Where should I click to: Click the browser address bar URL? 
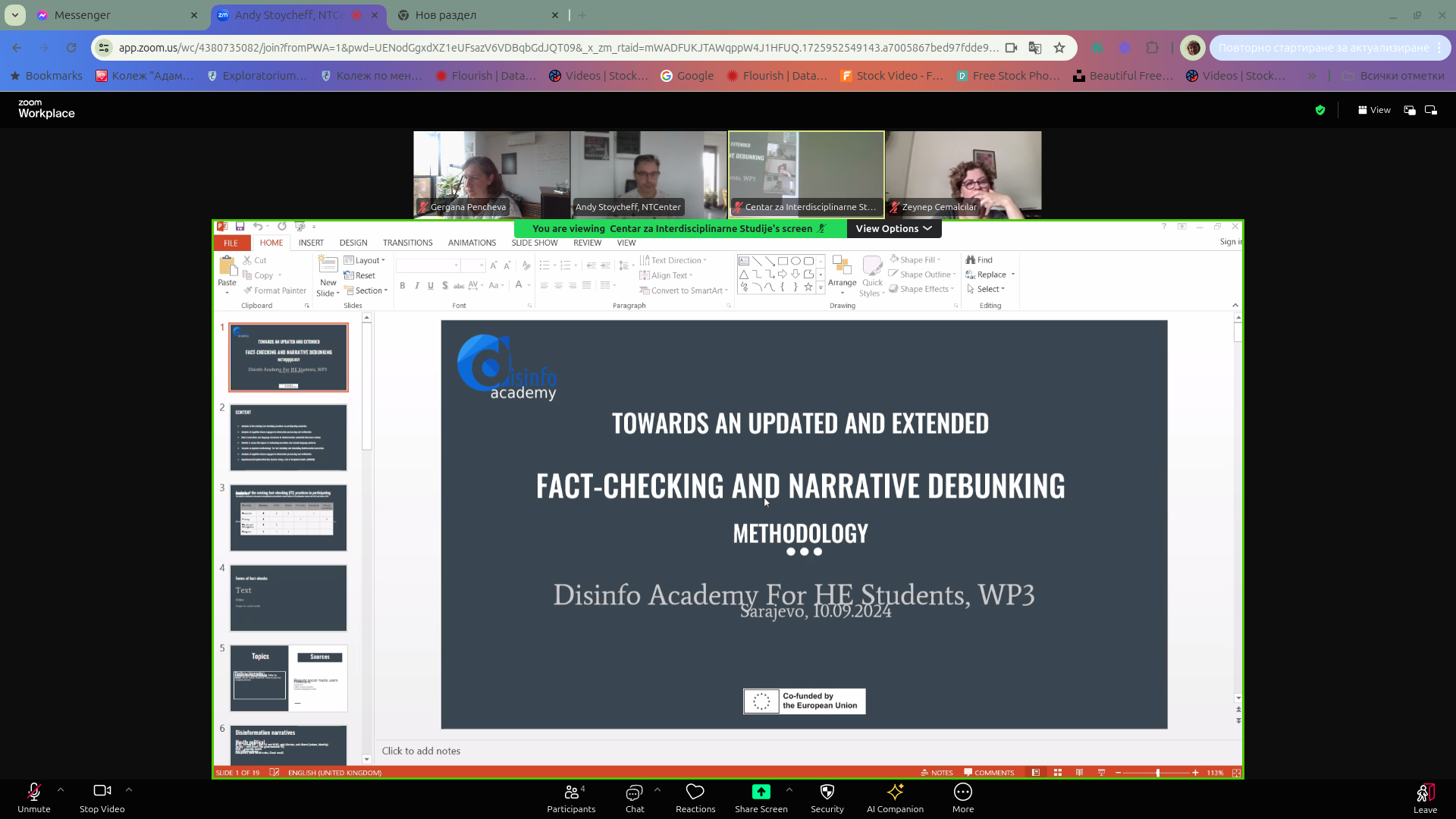558,48
